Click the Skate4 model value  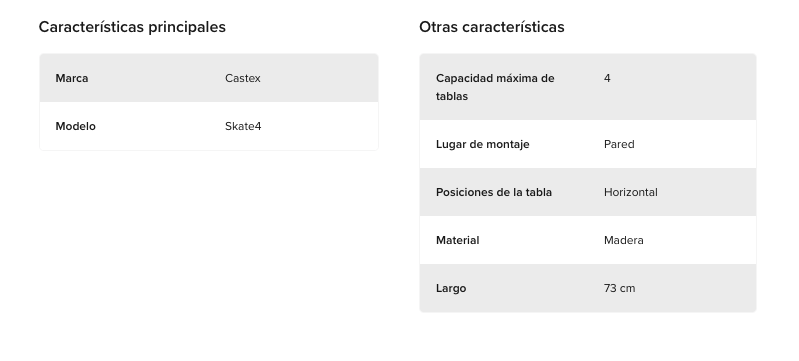click(x=243, y=126)
